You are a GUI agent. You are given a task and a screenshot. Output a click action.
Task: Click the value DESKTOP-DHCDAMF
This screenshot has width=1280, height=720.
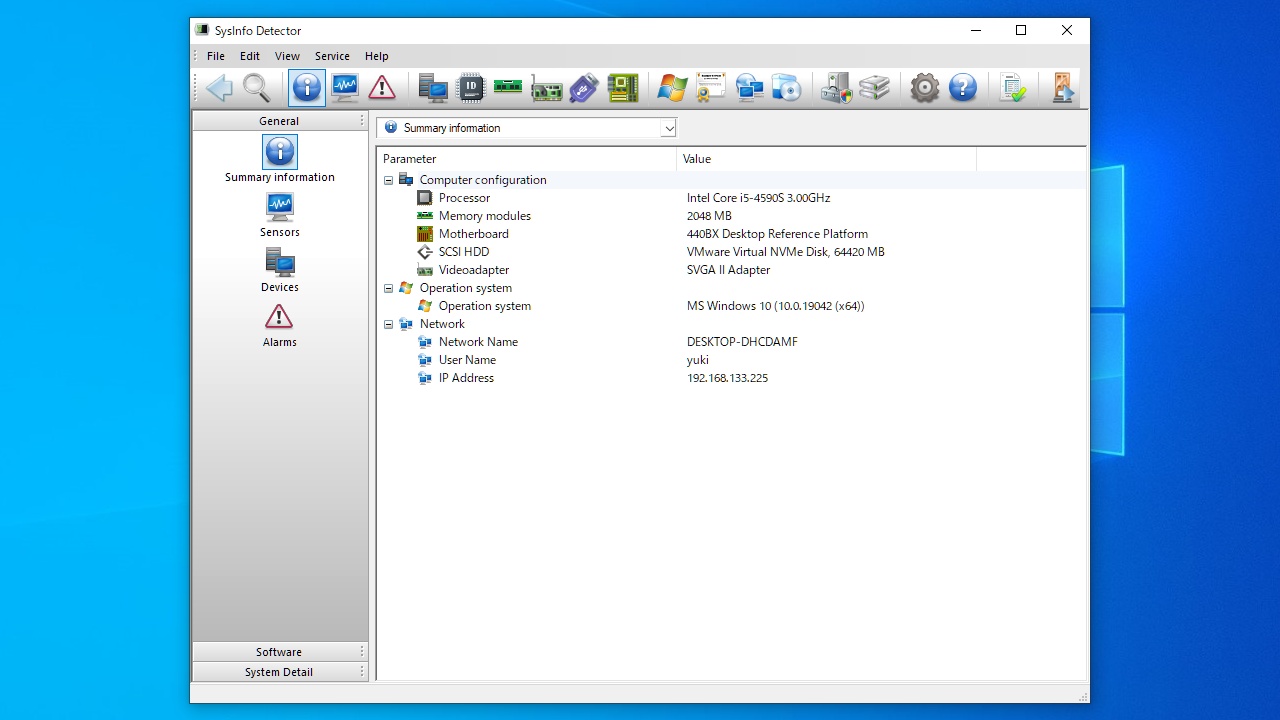[742, 342]
